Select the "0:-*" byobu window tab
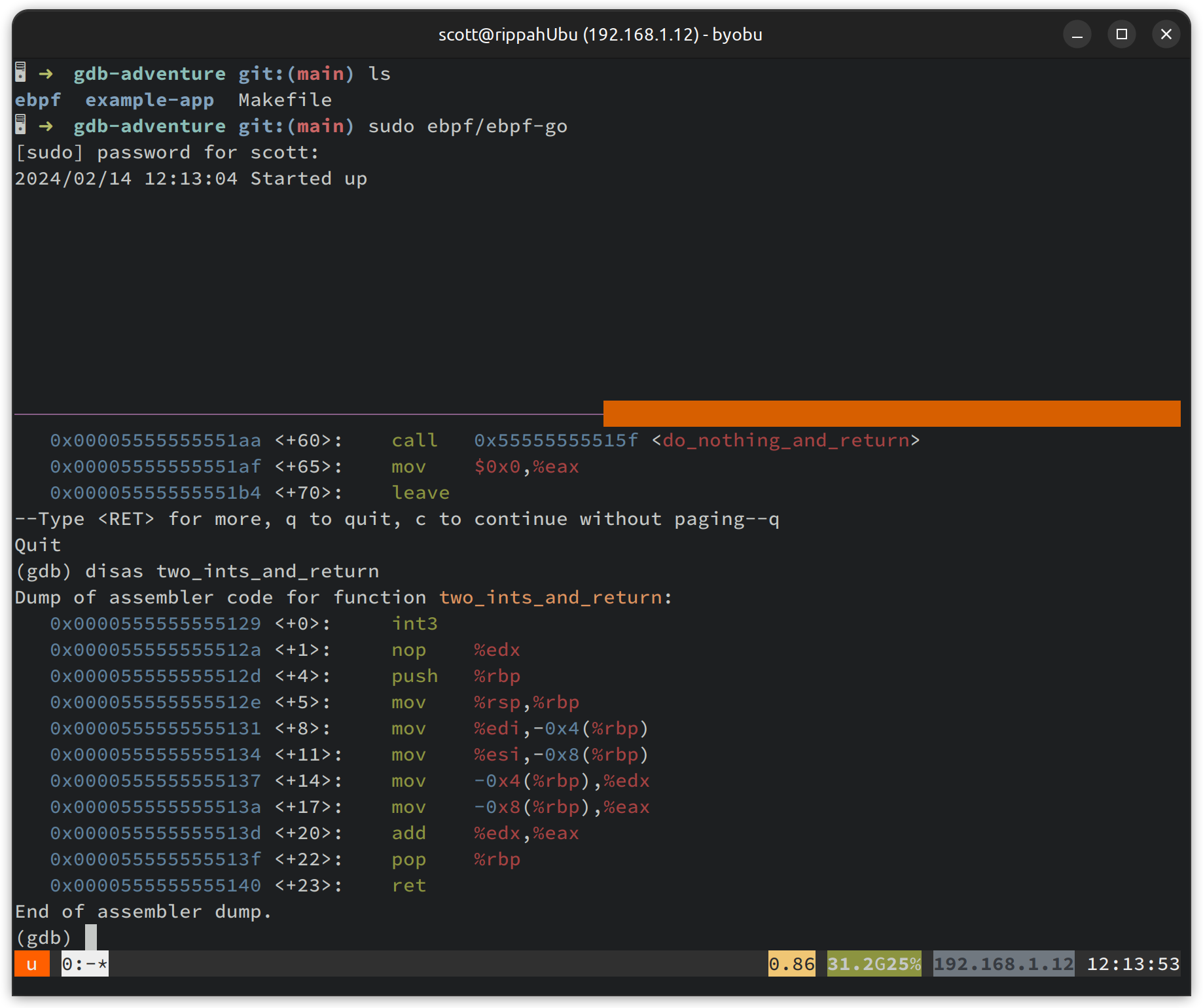This screenshot has height=1008, width=1203. 84,963
